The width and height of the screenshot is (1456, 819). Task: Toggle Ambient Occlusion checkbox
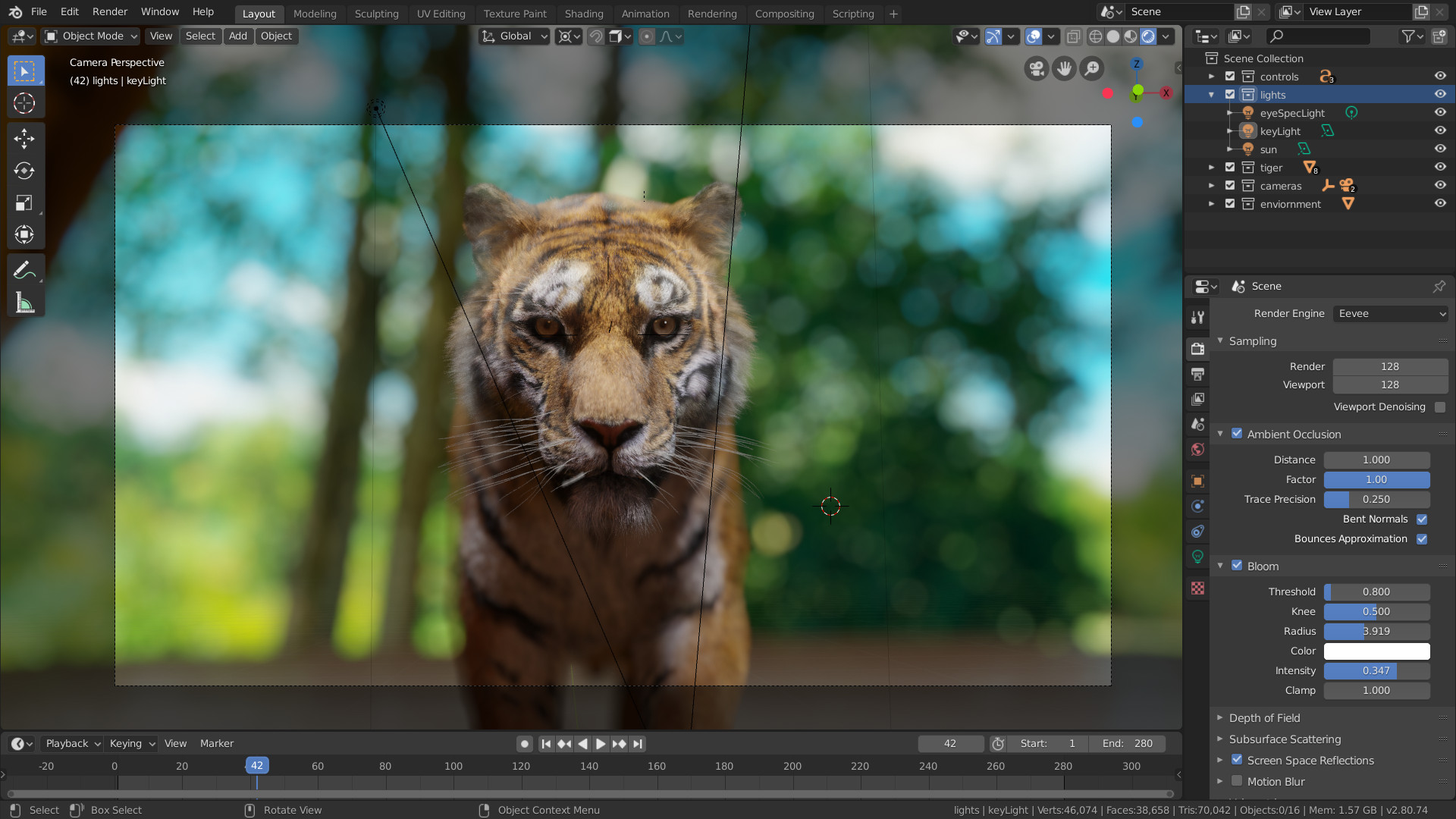pos(1237,433)
